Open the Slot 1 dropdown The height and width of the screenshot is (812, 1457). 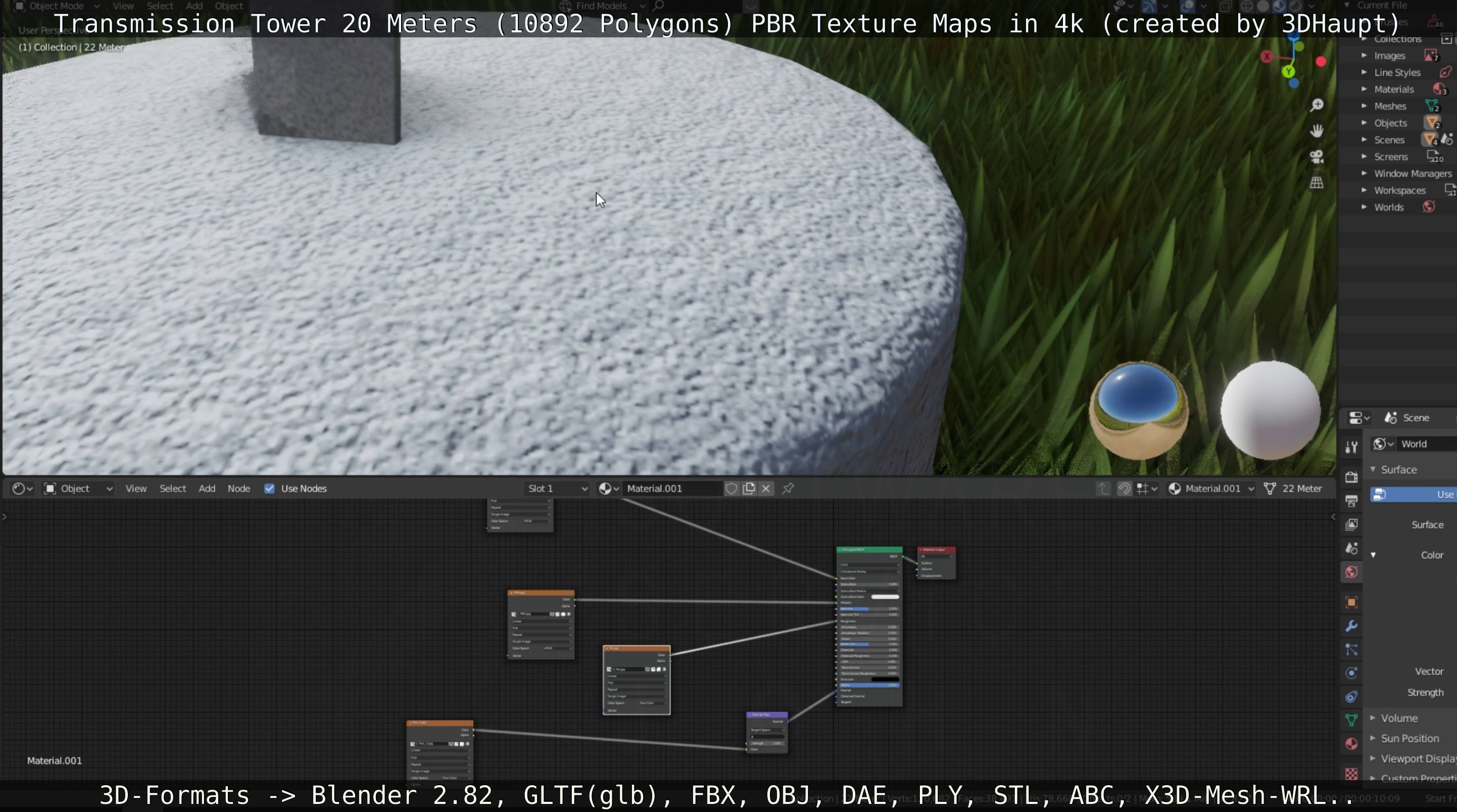click(x=557, y=488)
